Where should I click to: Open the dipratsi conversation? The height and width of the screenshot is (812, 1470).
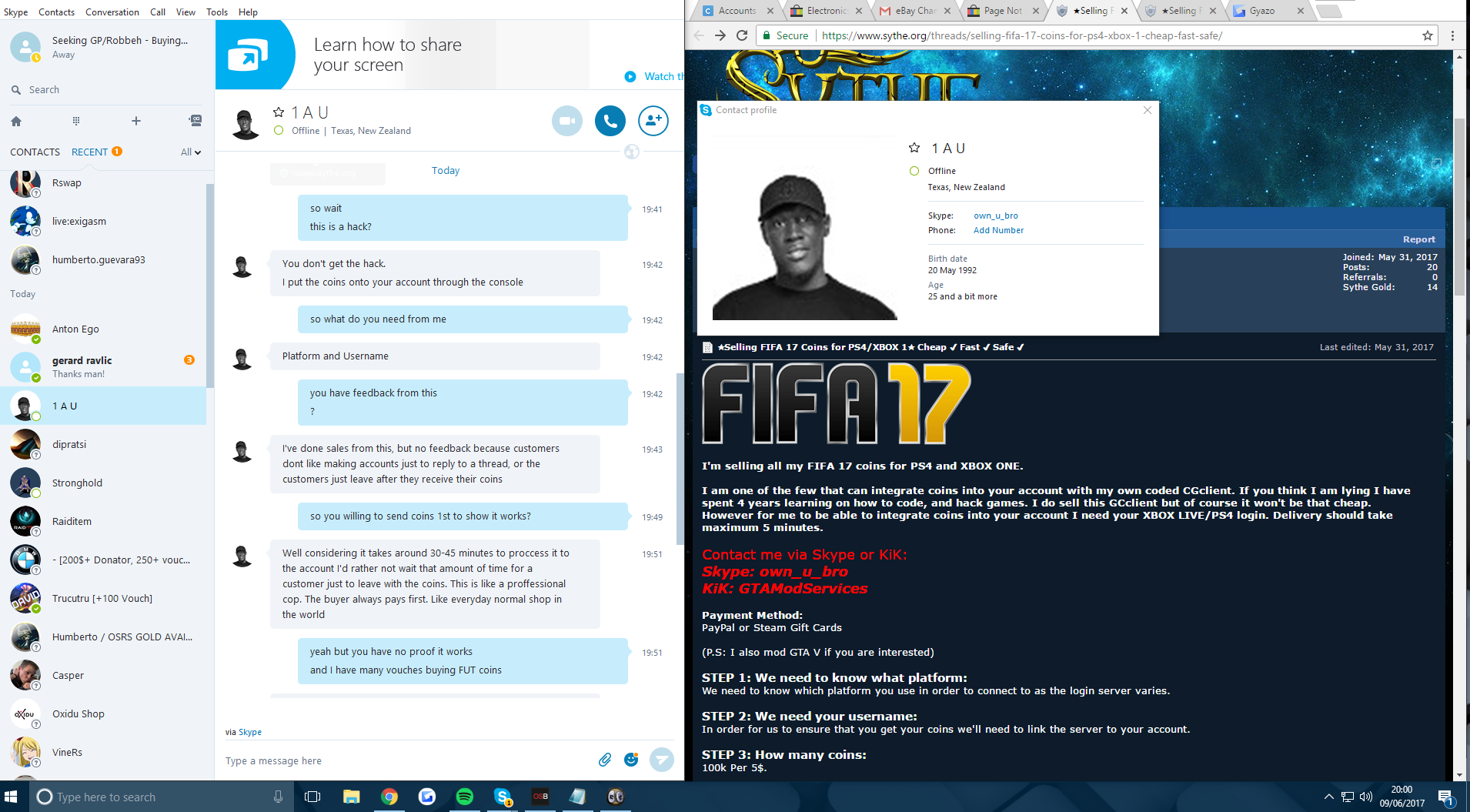103,444
